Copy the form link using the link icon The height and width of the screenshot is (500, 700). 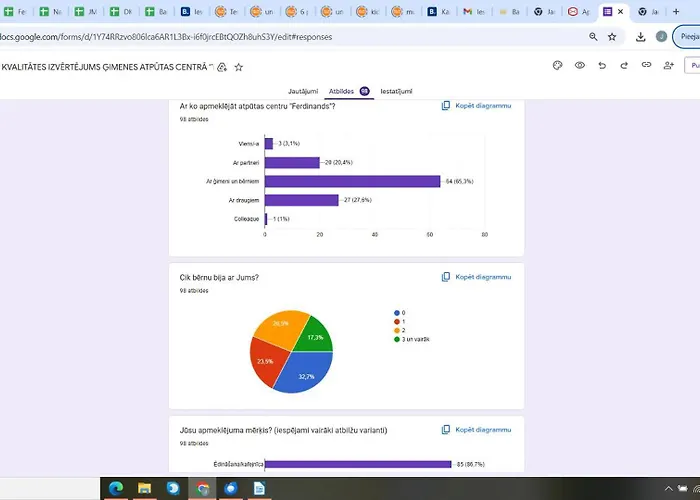click(646, 65)
